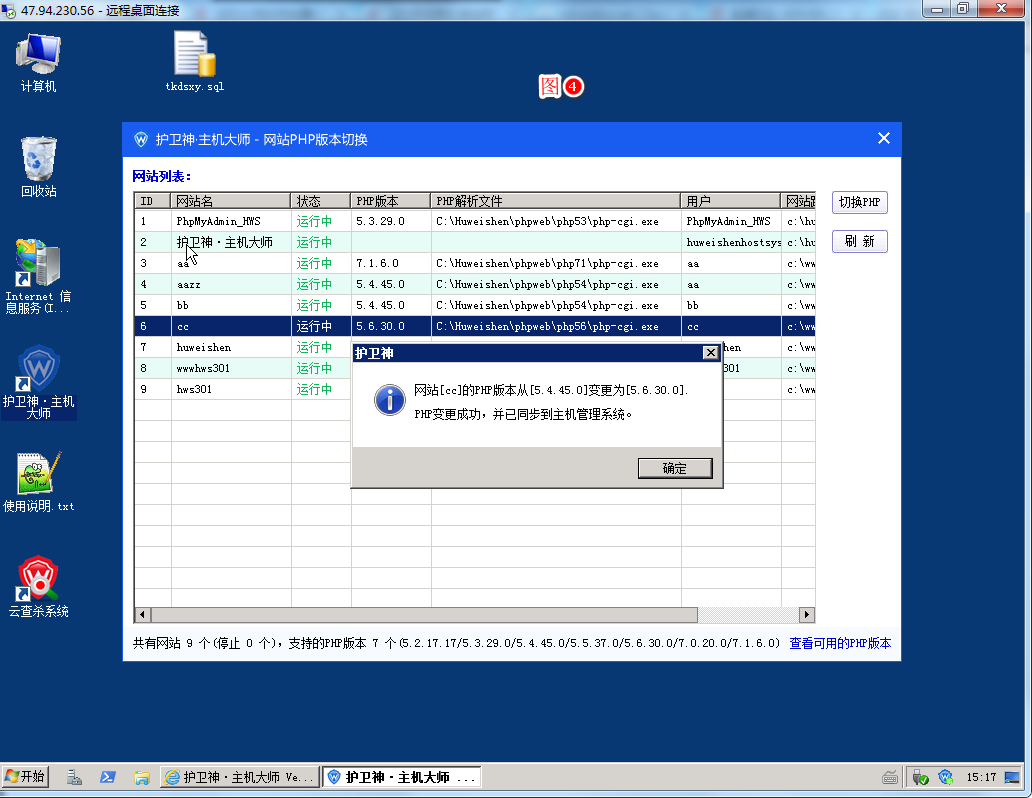Sort by the 状态 column header

321,201
